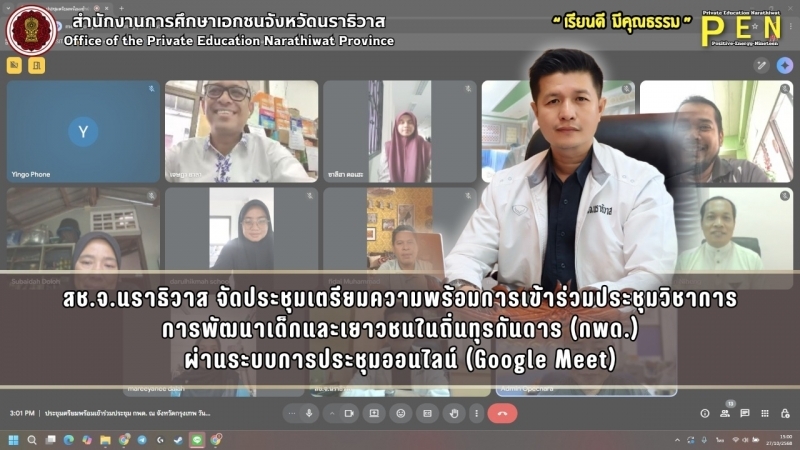The height and width of the screenshot is (450, 800).
Task: Open host controls lock icon
Action: pos(785,413)
